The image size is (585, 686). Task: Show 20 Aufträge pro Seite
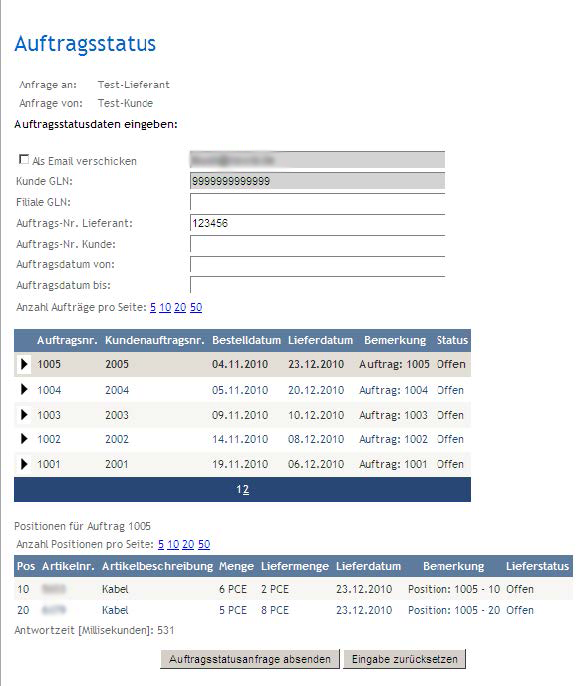pos(180,308)
